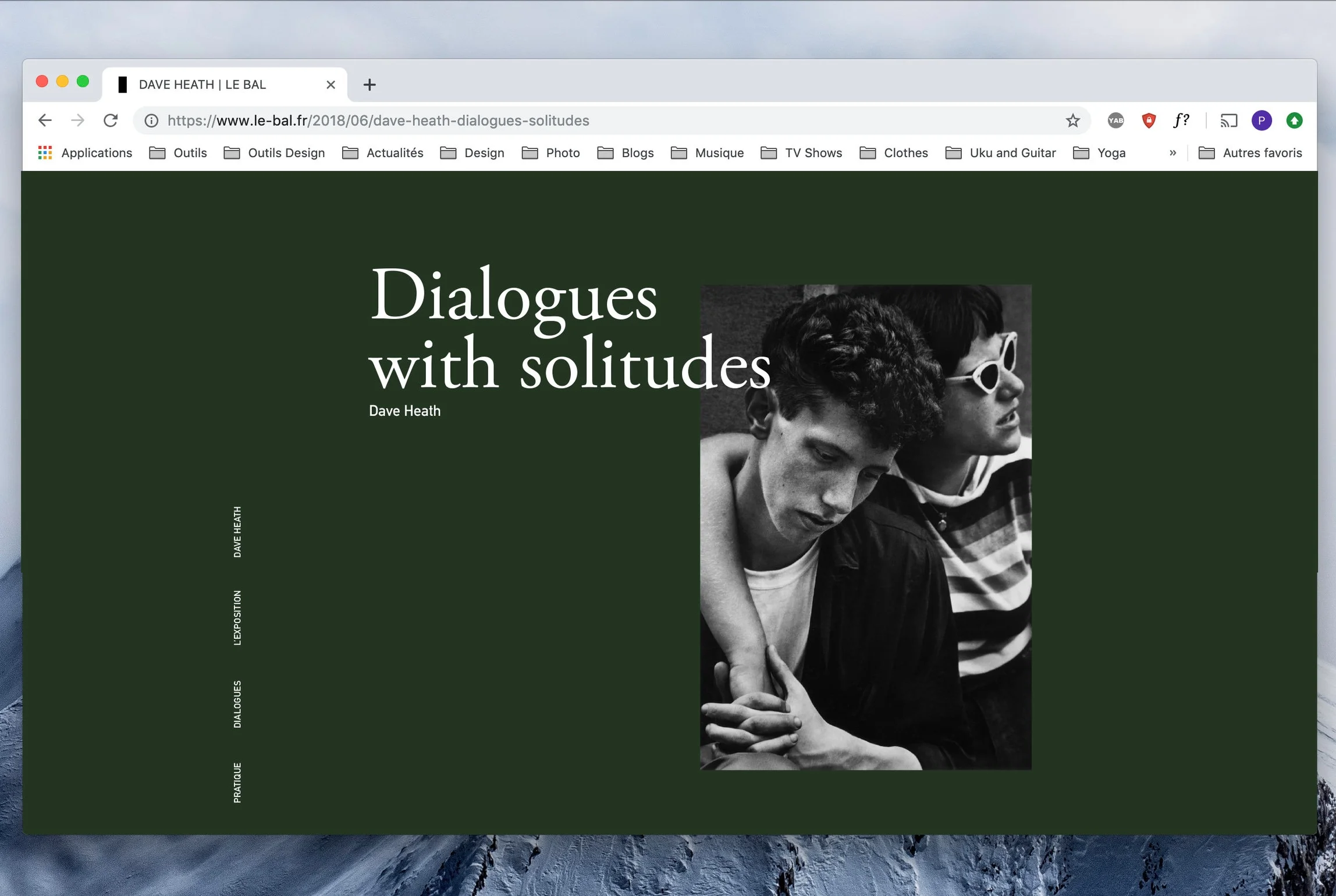1336x896 pixels.
Task: Expand hidden bookmarks with the chevron
Action: coord(1172,153)
